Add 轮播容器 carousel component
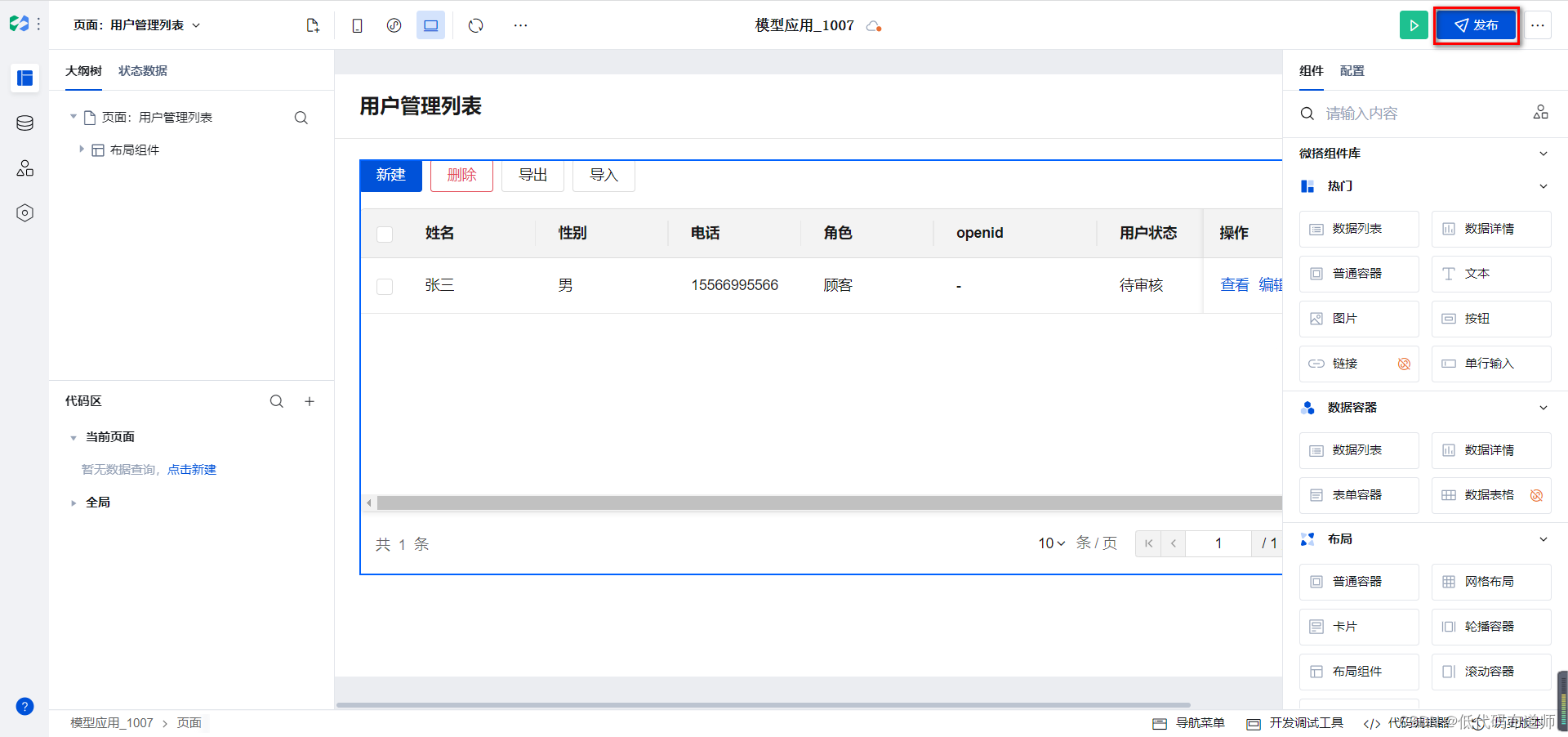Screen dimensions: 1568x737 [1491, 627]
